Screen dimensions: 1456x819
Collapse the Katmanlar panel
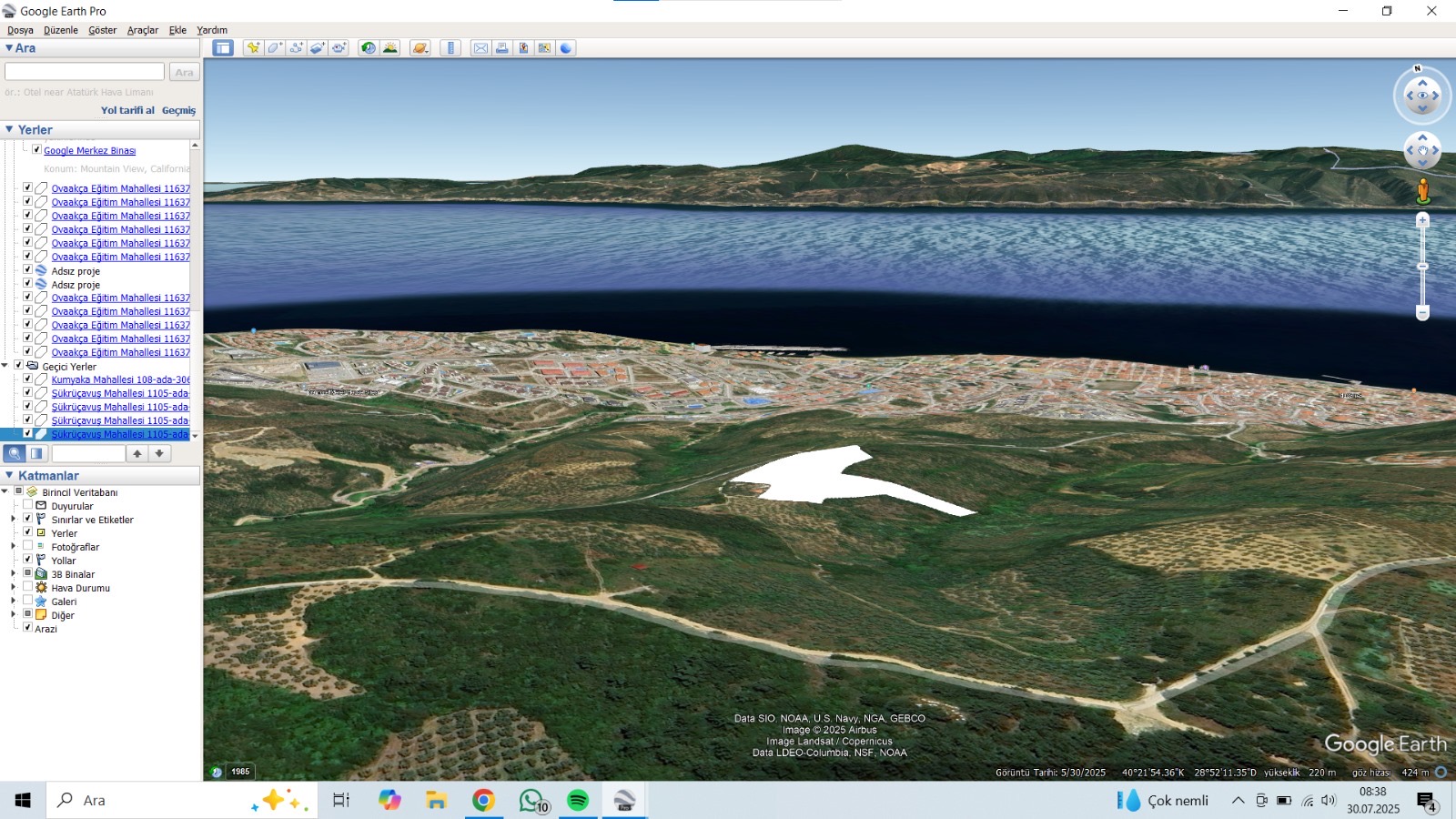(9, 475)
